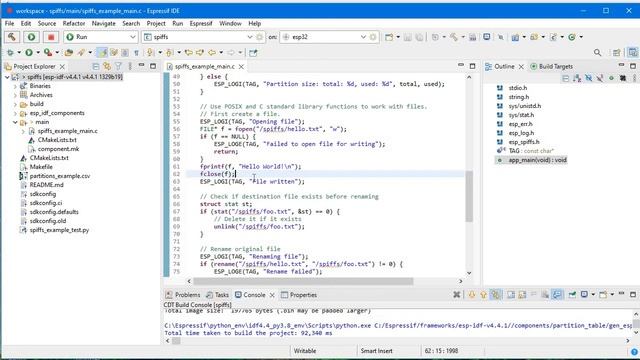Click the editor horizontal scrollbar thumb
This screenshot has height=360, width=640.
303,281
